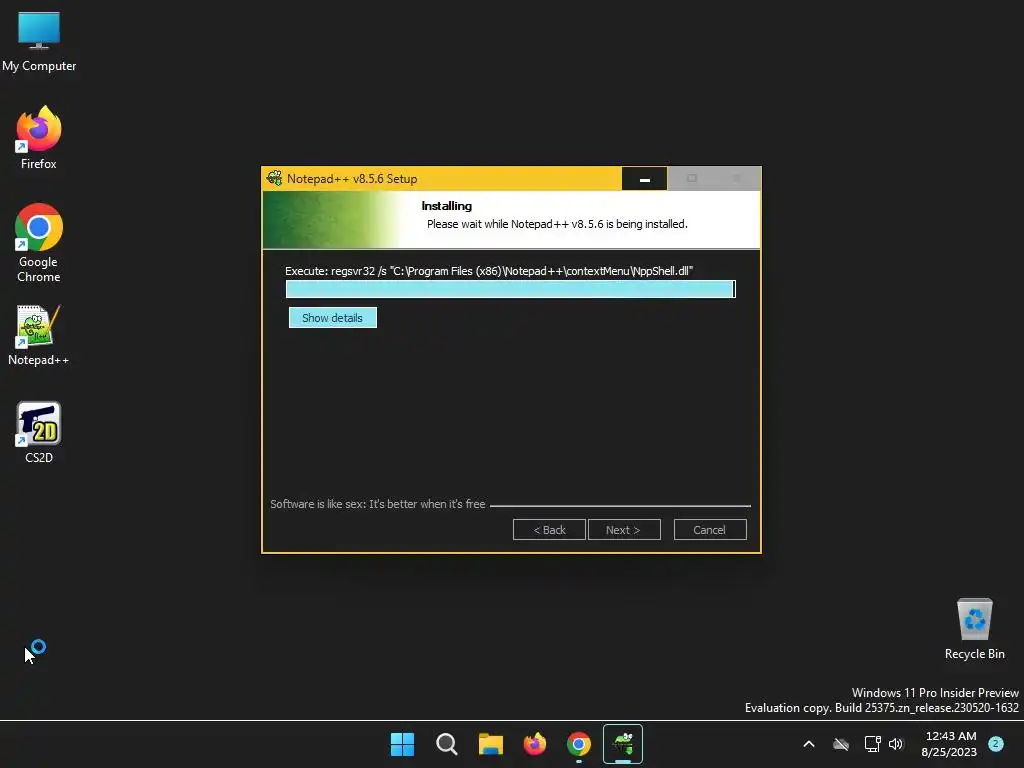Cancel the Notepad++ installation
The height and width of the screenshot is (768, 1024).
710,530
